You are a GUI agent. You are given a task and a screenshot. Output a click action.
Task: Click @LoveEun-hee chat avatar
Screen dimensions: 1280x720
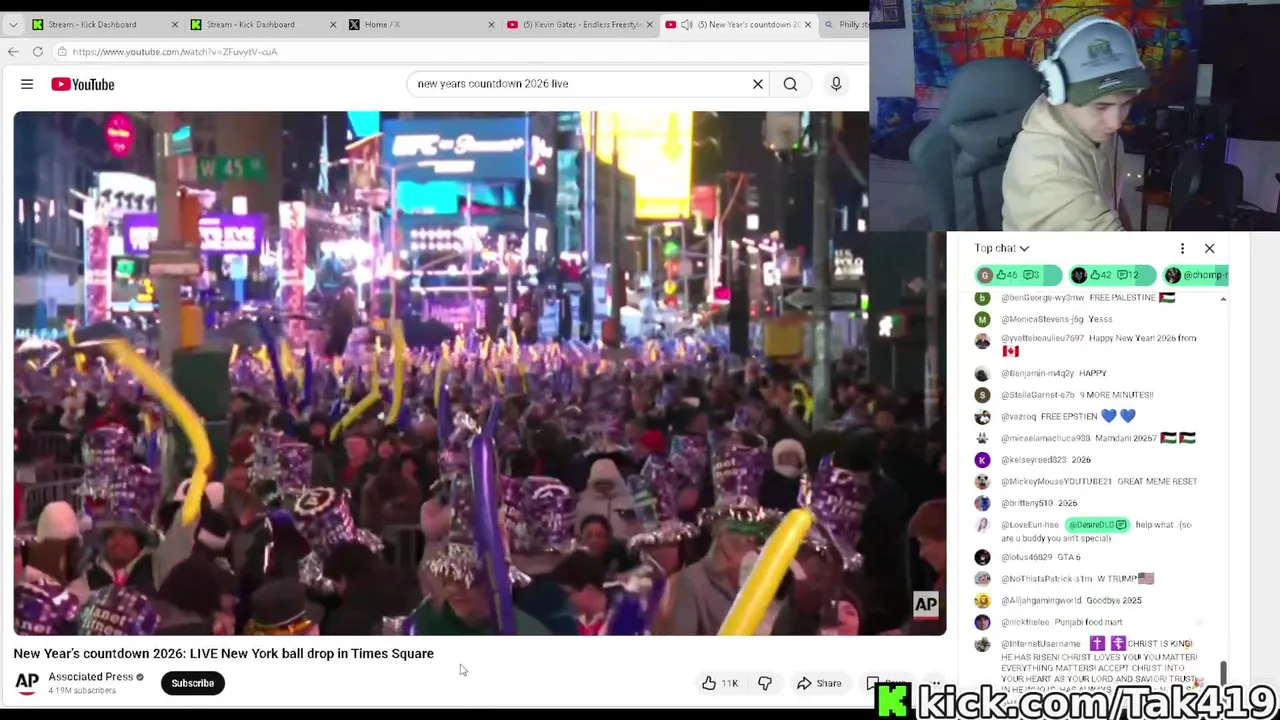coord(982,526)
